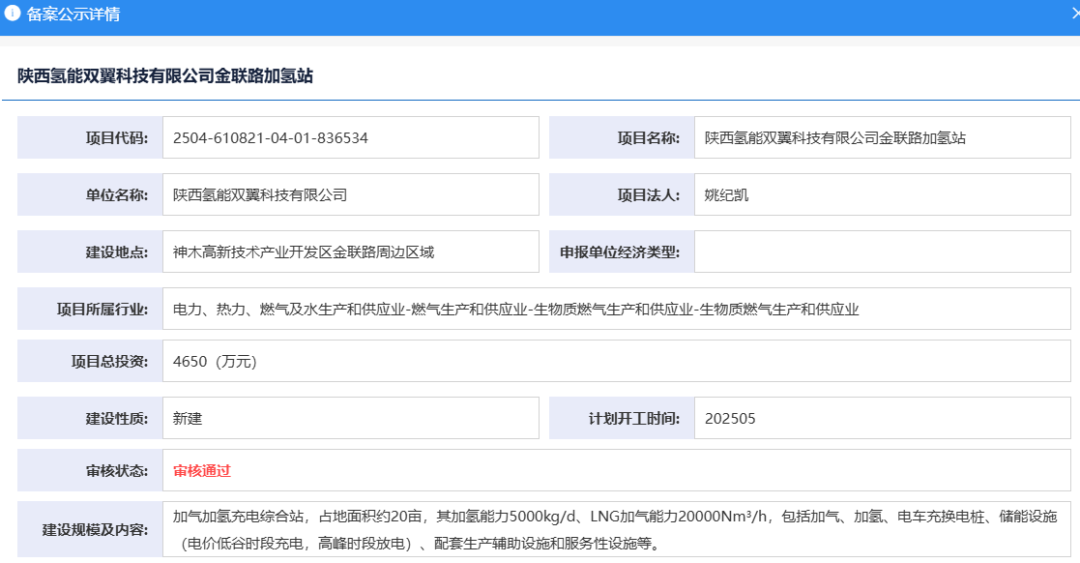Click the heading 陕西氢能双翼科技有限公司金联路加氢站

pos(166,76)
